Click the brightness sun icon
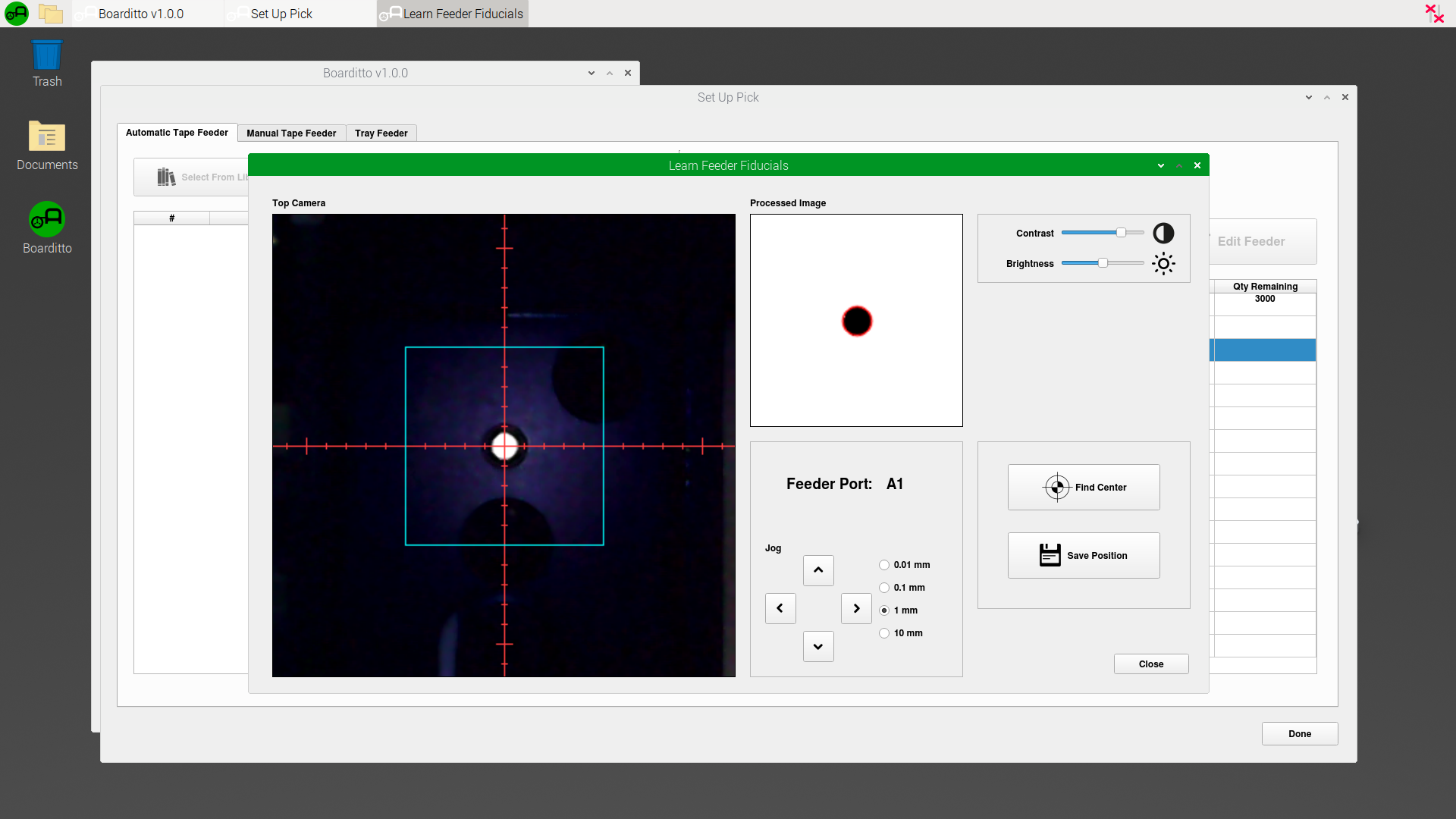 (x=1163, y=264)
